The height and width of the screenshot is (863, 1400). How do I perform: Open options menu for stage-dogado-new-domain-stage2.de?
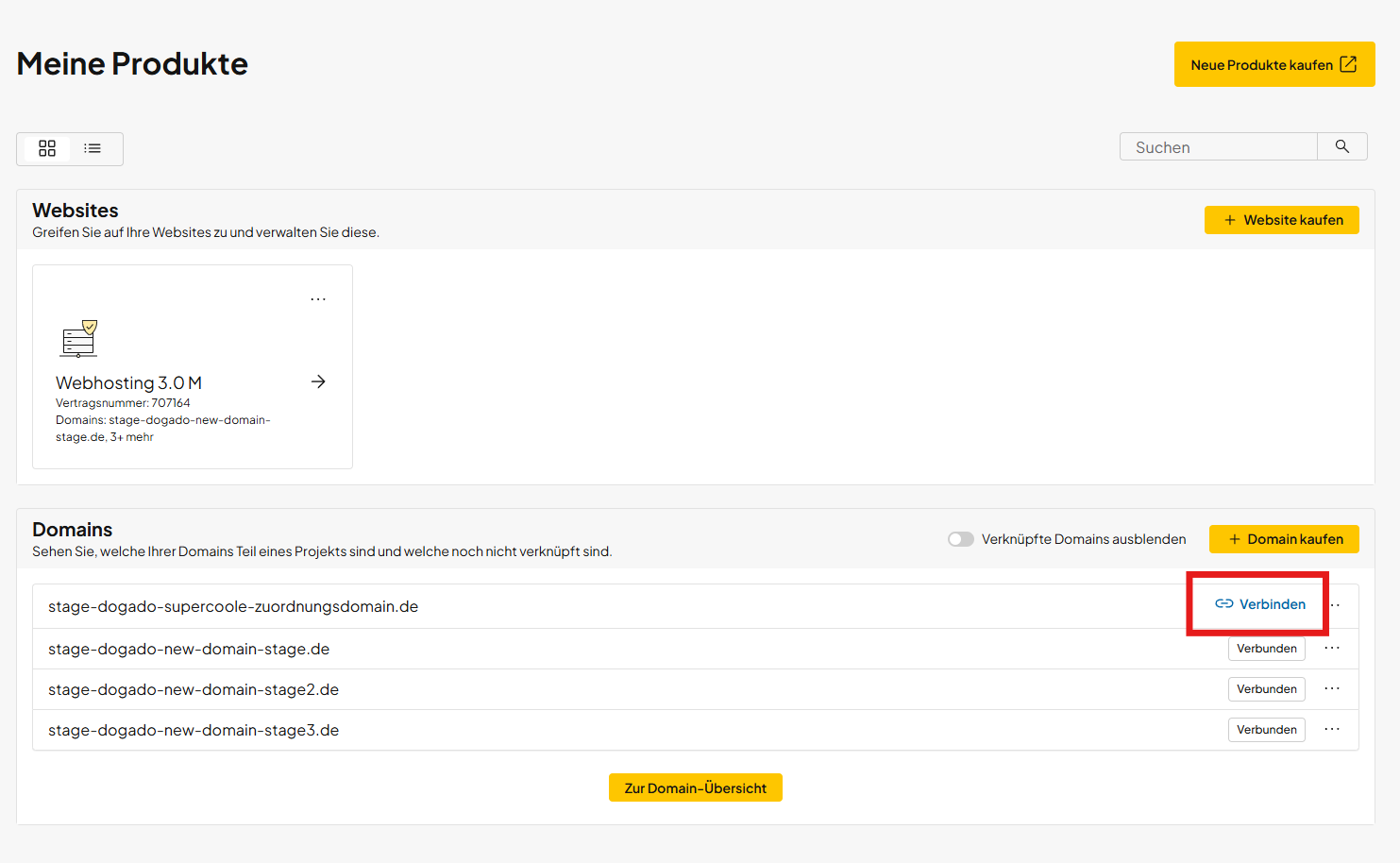(1331, 689)
